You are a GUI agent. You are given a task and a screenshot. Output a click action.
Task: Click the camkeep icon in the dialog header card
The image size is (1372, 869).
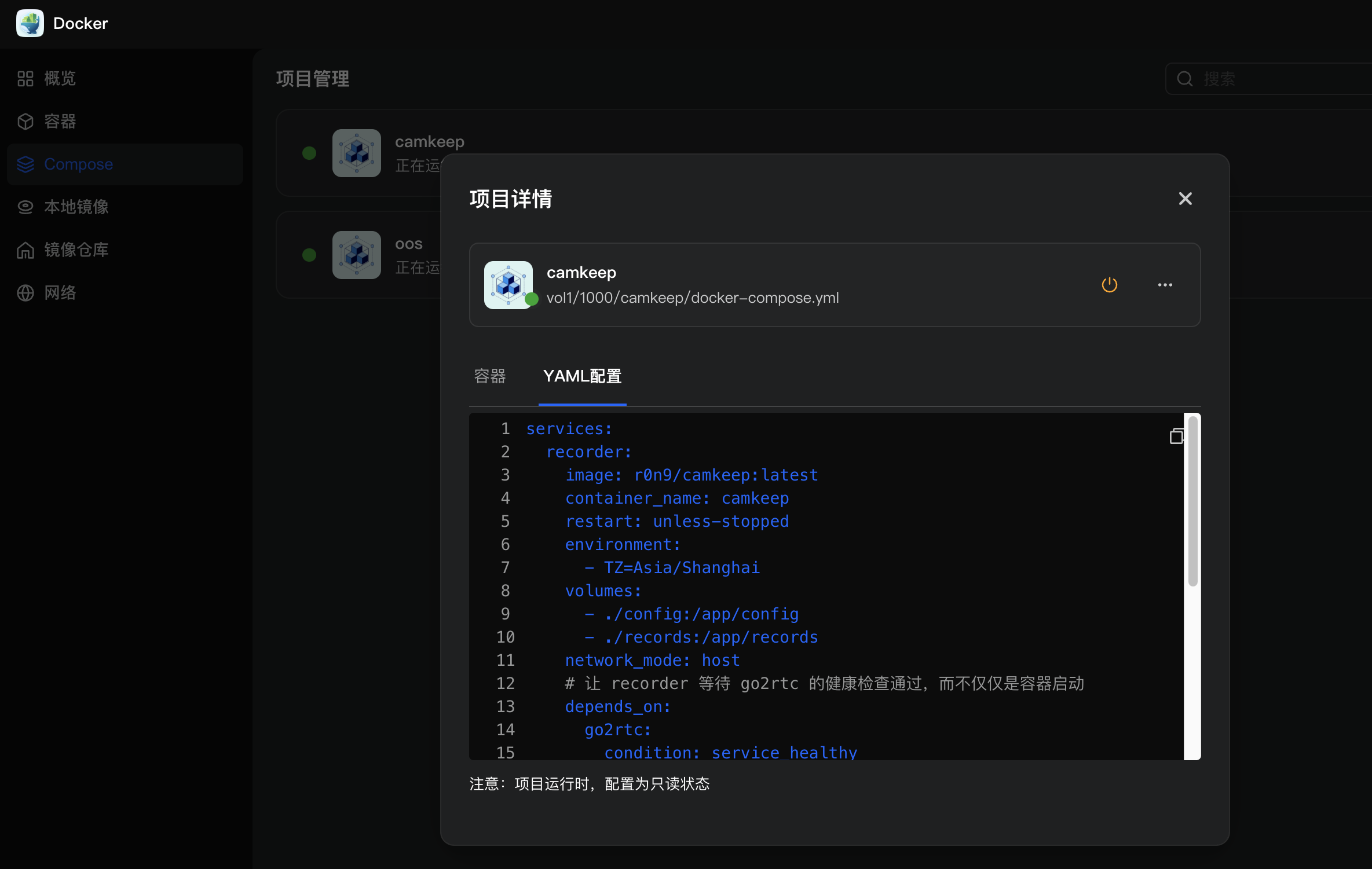click(x=508, y=285)
